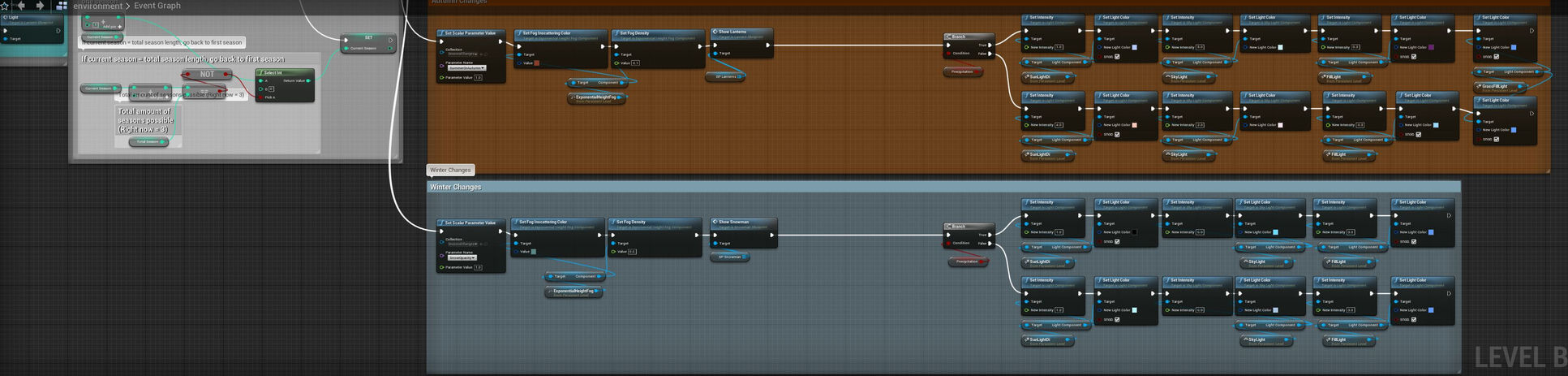Select the BP Snowman variable node
The width and height of the screenshot is (1568, 376).
[x=729, y=257]
